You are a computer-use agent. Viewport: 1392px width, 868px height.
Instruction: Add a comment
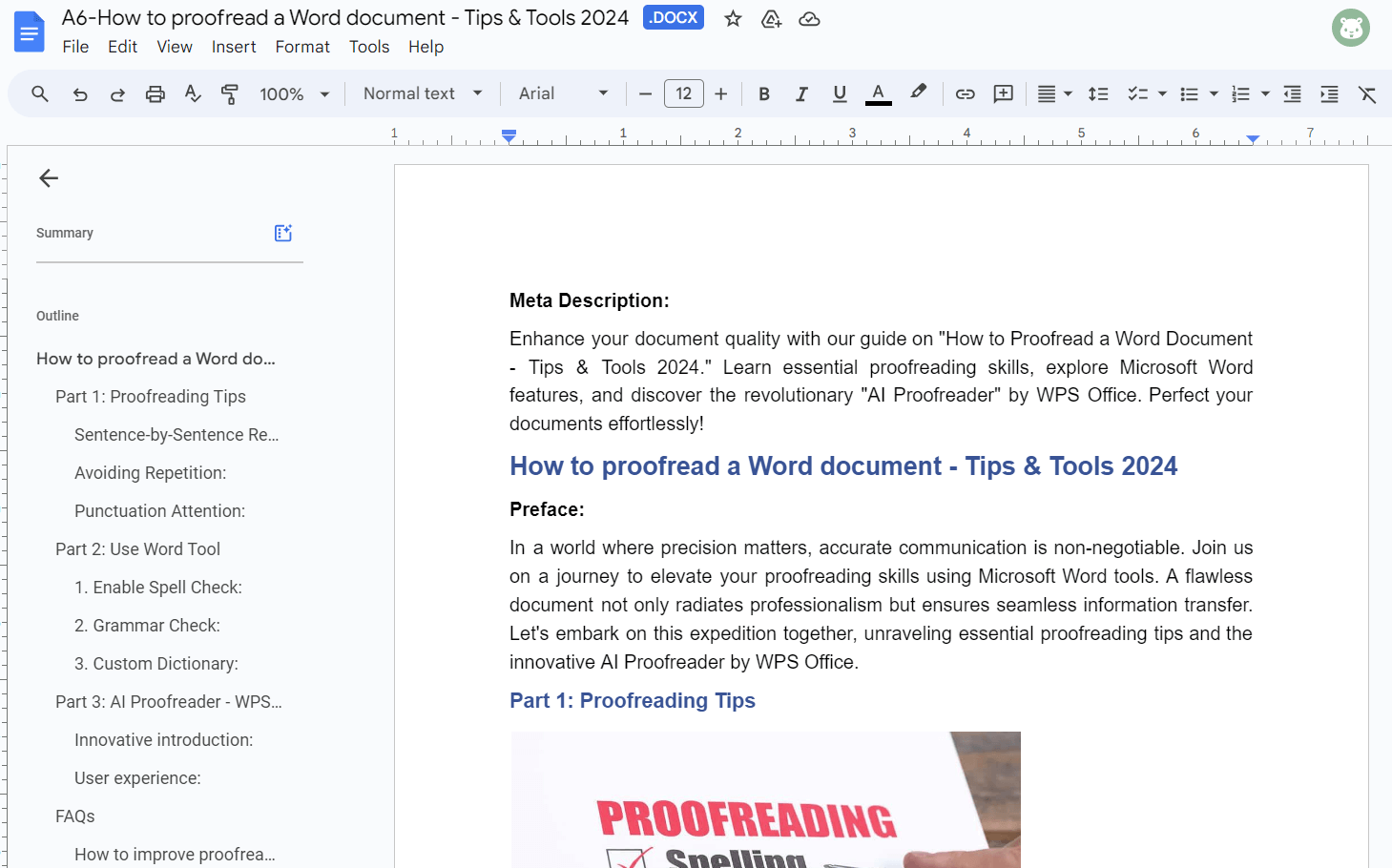pyautogui.click(x=1003, y=93)
